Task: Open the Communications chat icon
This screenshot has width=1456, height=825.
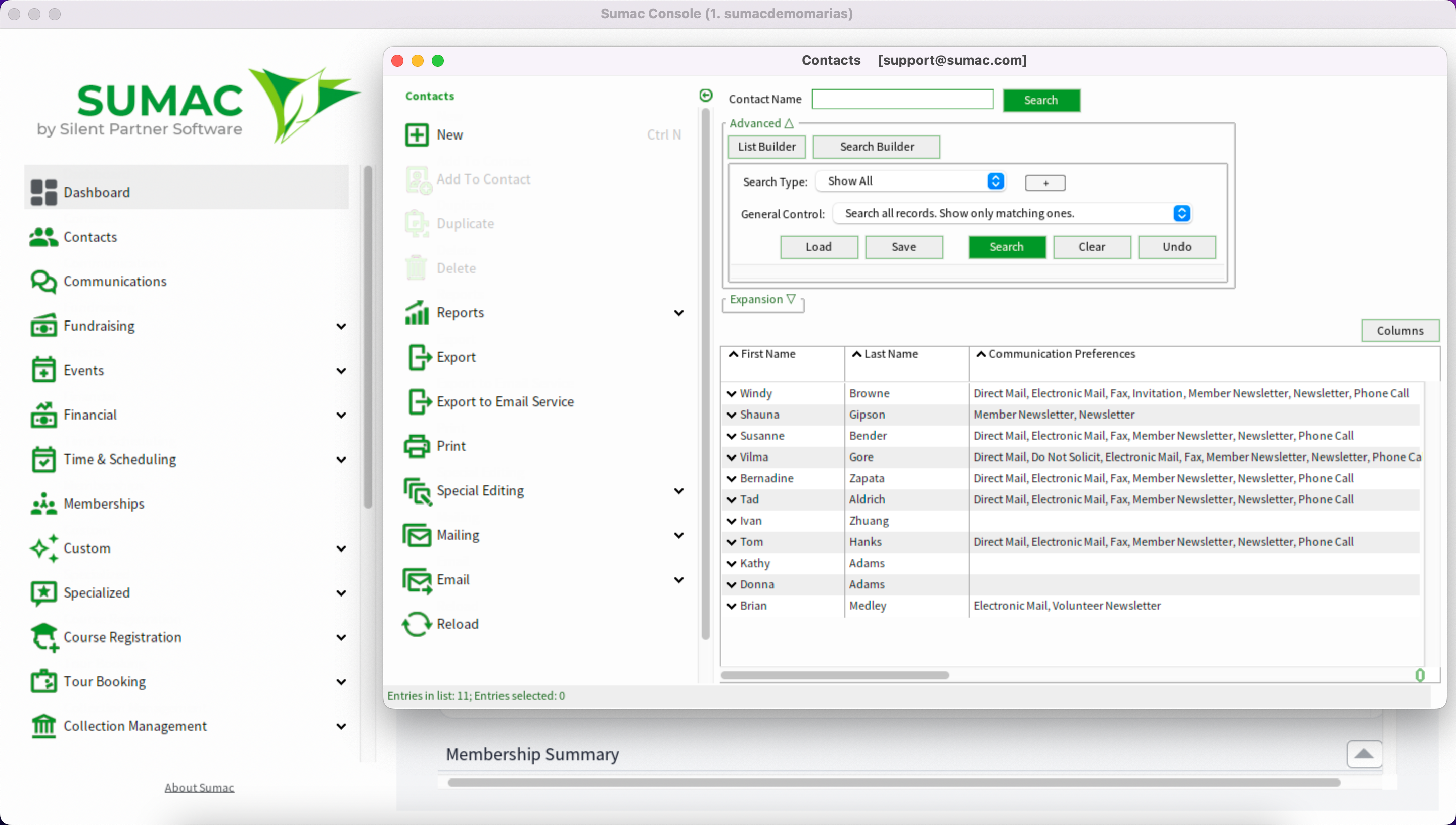Action: [43, 282]
